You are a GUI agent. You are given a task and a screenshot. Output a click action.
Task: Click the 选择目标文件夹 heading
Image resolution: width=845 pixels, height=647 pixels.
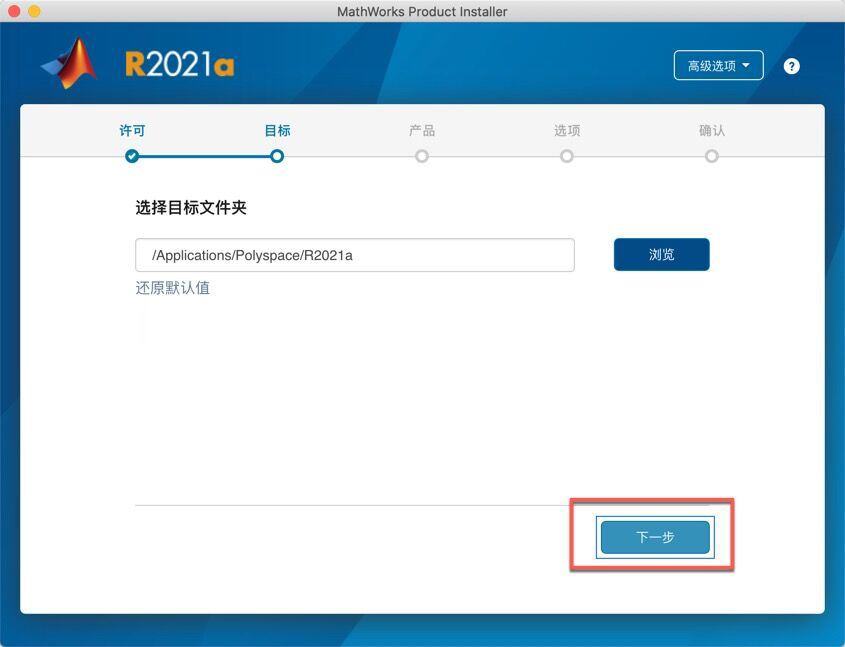tap(191, 207)
